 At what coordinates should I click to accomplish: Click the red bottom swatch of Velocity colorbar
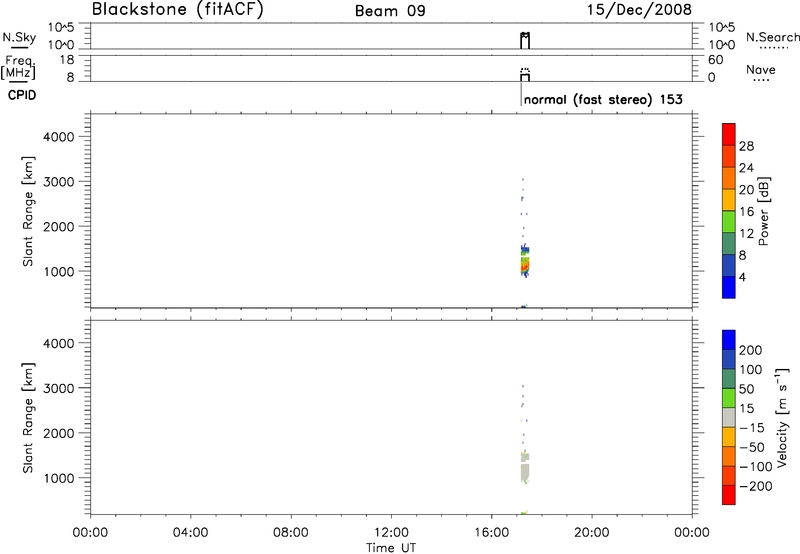click(x=729, y=495)
